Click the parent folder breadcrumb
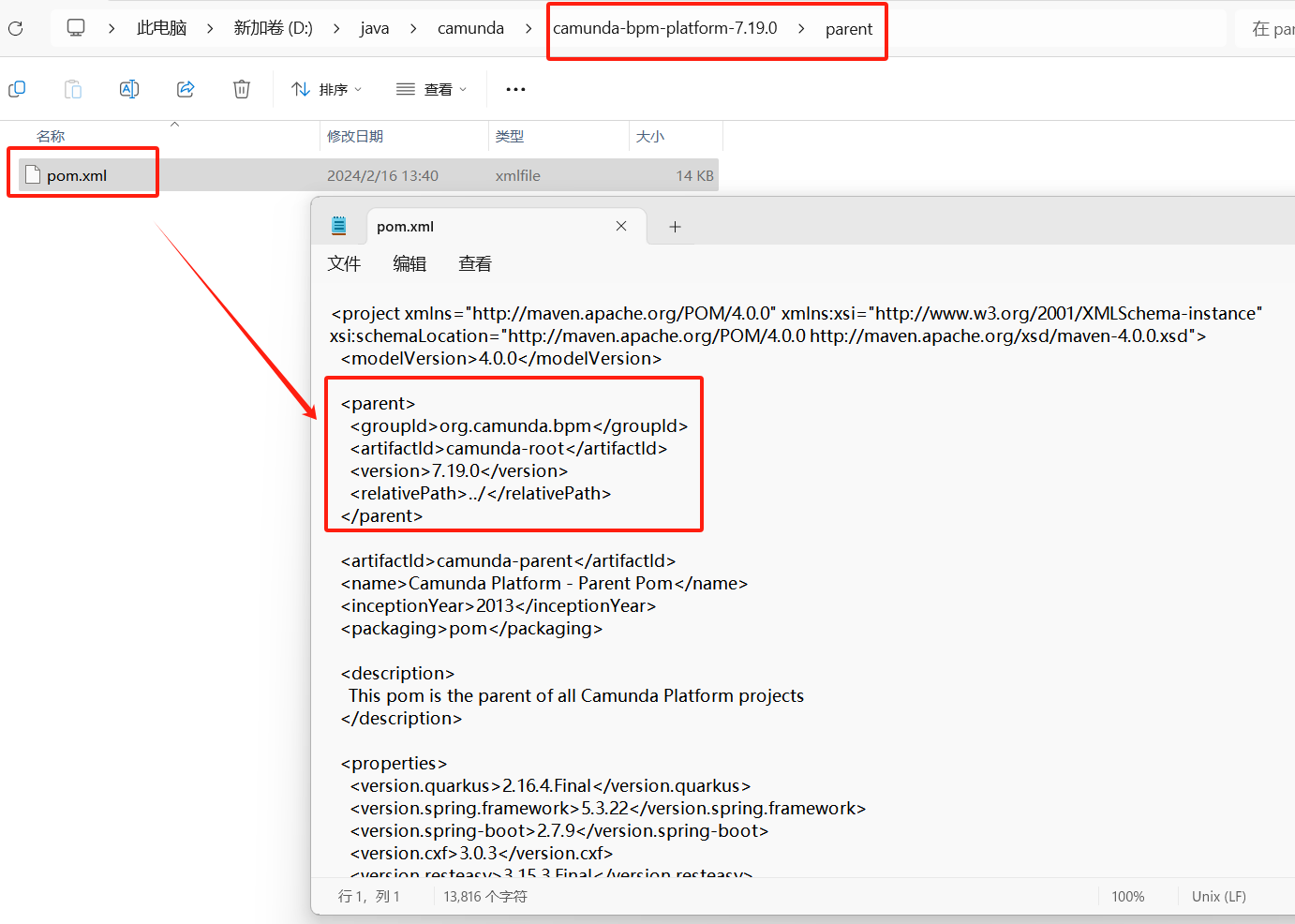Viewport: 1295px width, 924px height. pos(849,29)
